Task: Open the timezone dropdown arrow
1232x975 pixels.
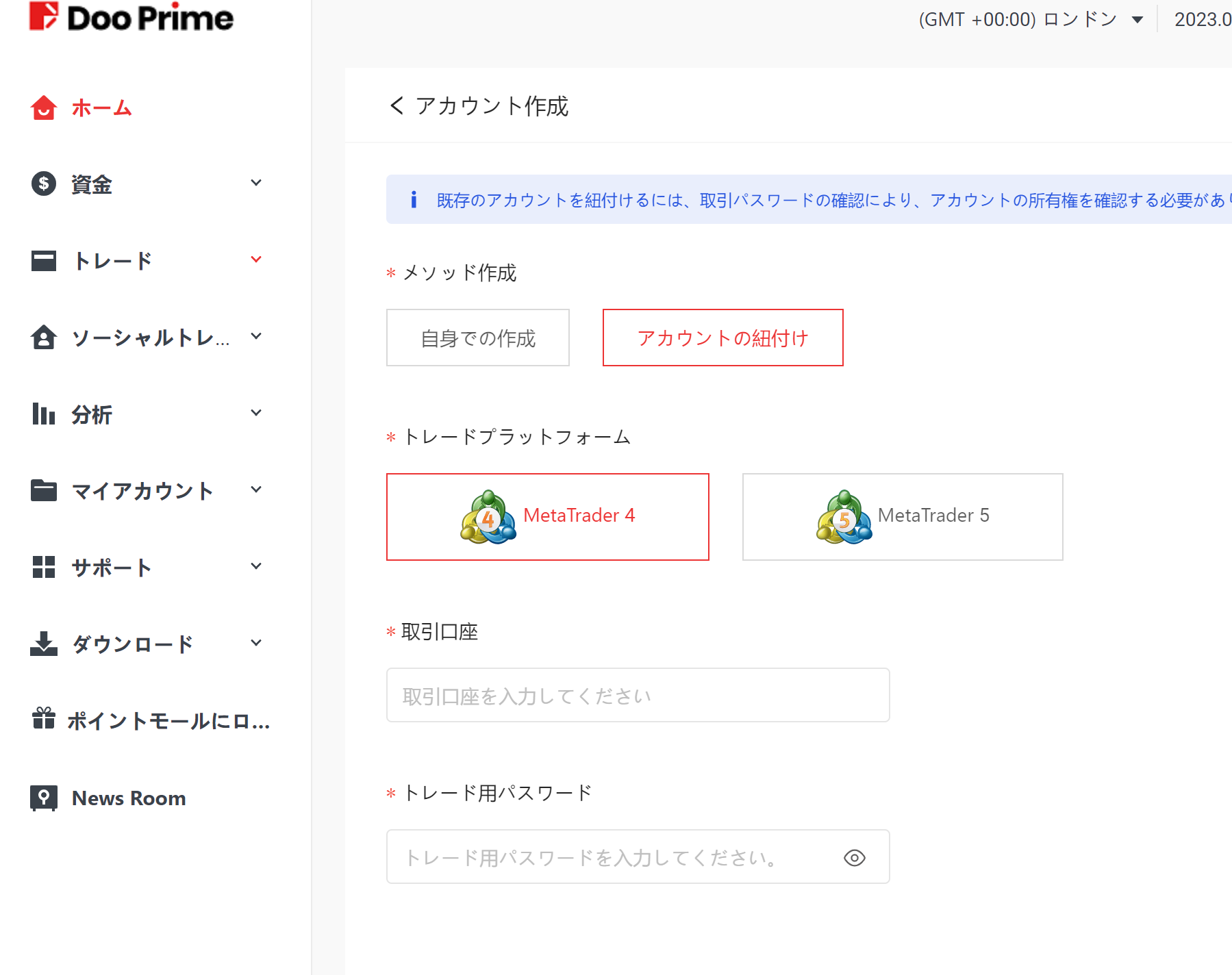Action: [1137, 20]
